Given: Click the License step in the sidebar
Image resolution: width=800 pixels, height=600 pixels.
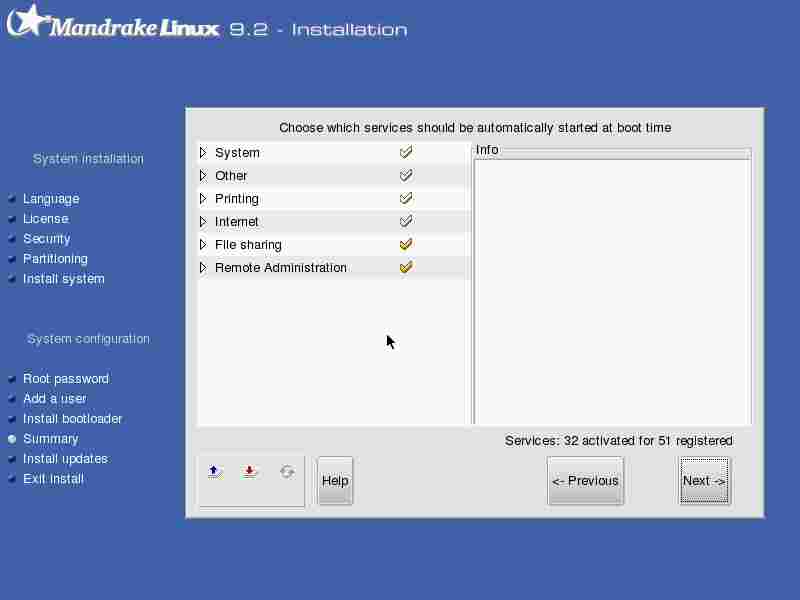Looking at the screenshot, I should pos(46,218).
